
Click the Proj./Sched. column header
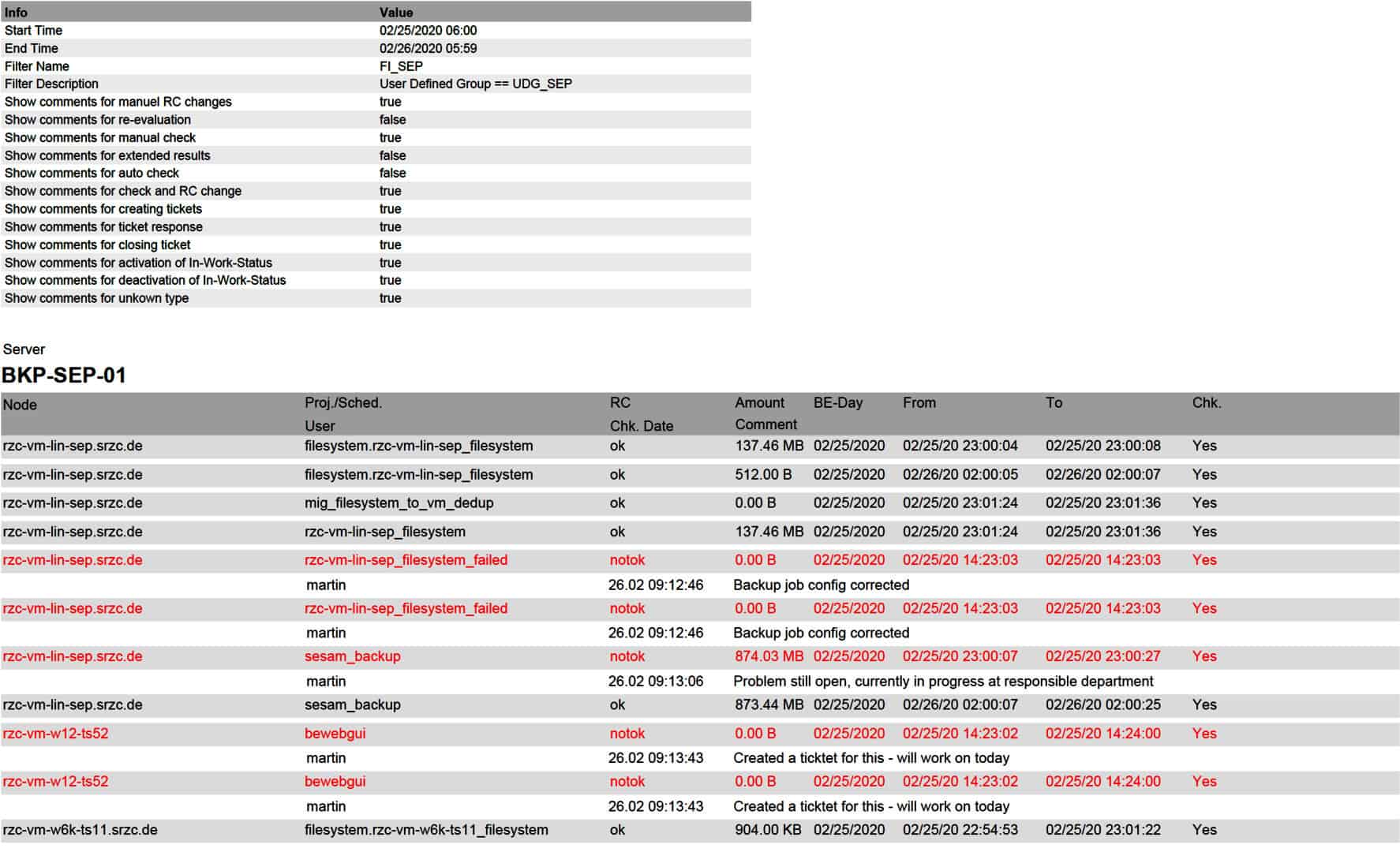pos(343,402)
